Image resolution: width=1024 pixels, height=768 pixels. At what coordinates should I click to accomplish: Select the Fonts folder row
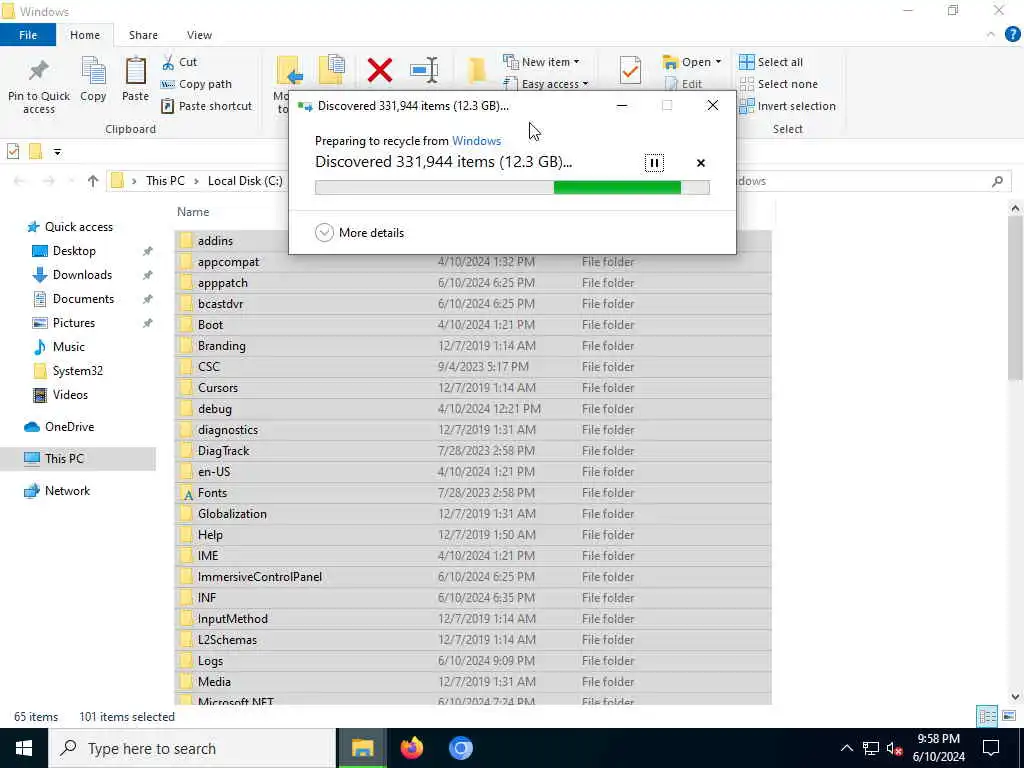pos(473,493)
